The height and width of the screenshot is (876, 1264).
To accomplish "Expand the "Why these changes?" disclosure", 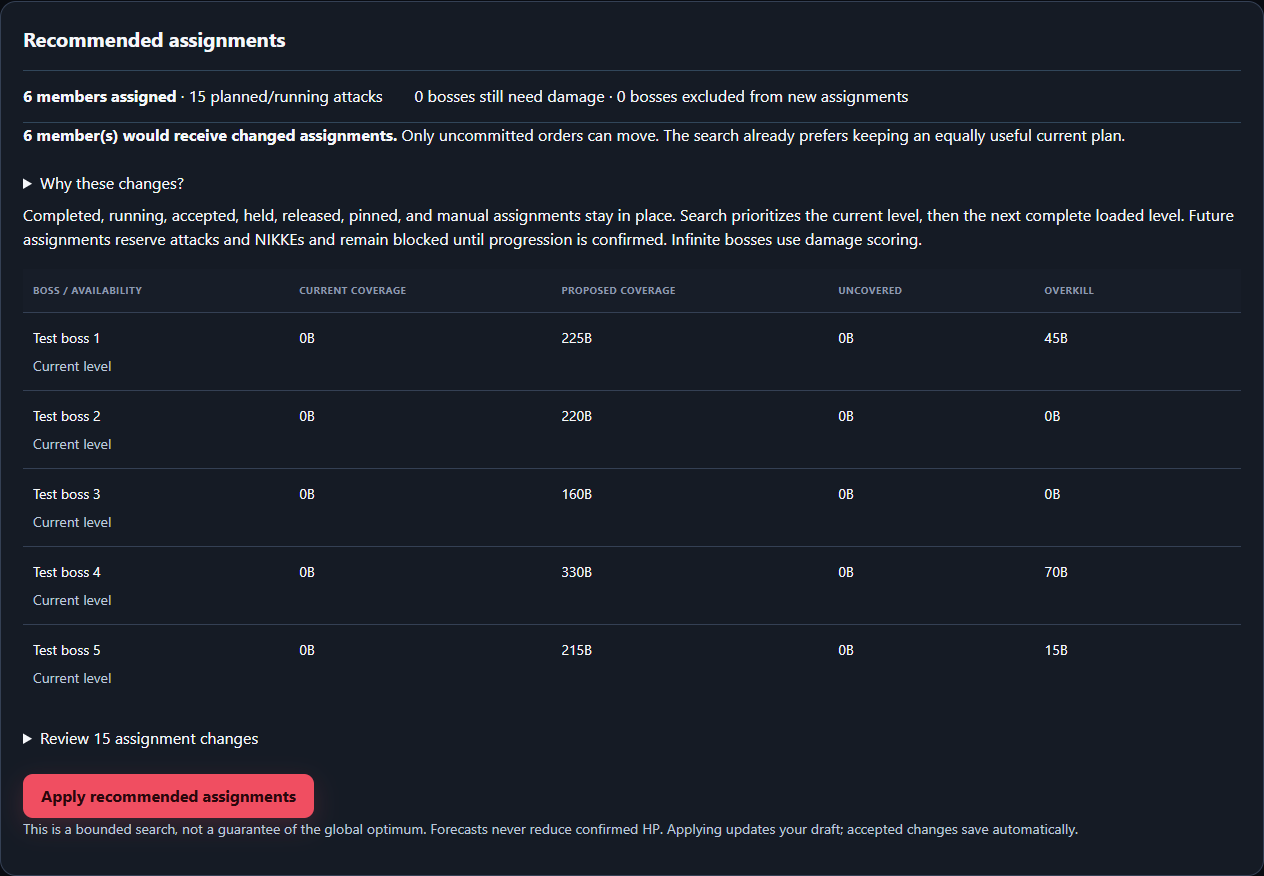I will (104, 184).
